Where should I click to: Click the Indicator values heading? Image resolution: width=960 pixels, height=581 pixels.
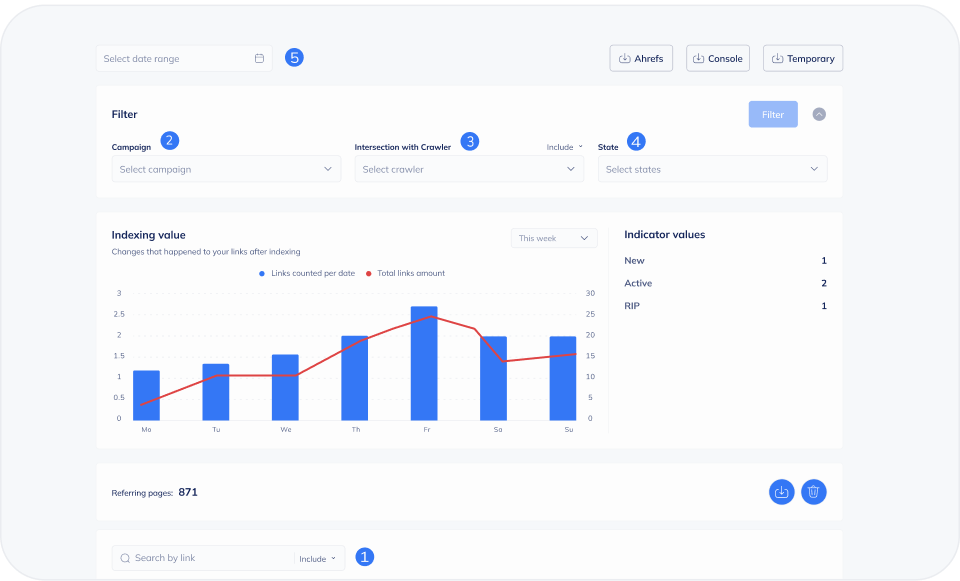coord(664,234)
